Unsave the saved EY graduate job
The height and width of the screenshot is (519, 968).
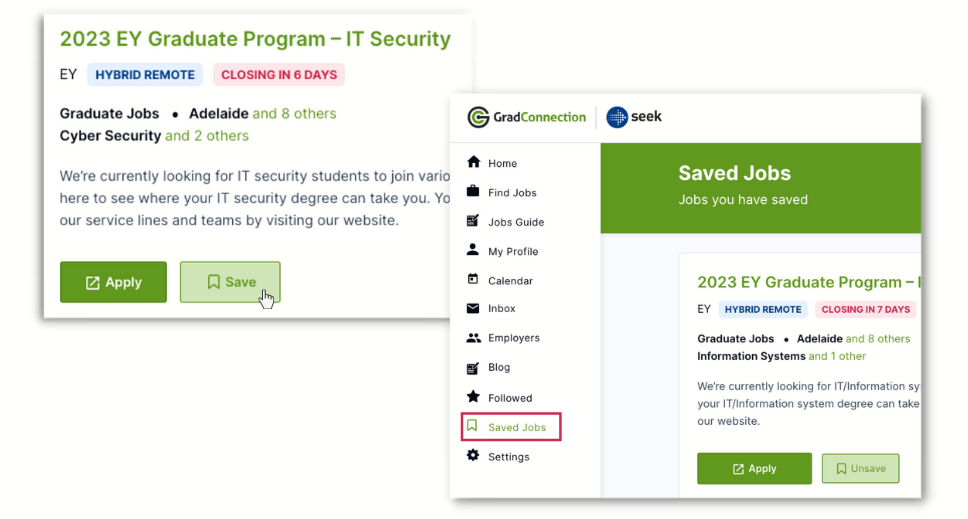(860, 468)
